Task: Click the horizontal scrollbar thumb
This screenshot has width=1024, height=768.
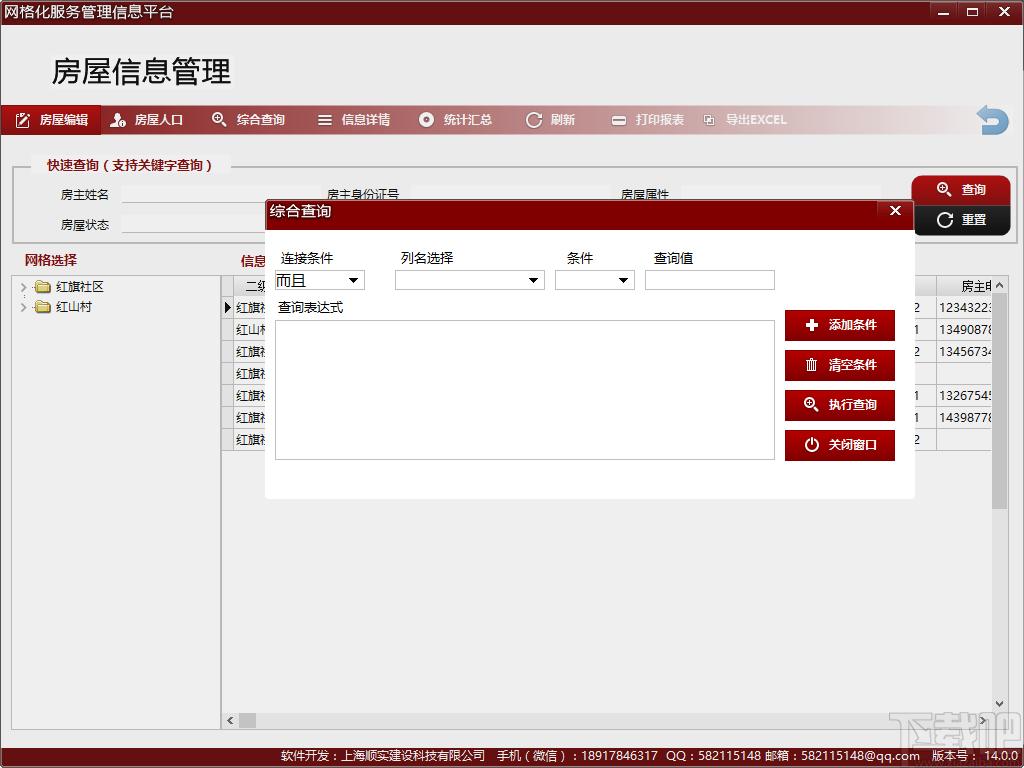Action: coord(248,720)
